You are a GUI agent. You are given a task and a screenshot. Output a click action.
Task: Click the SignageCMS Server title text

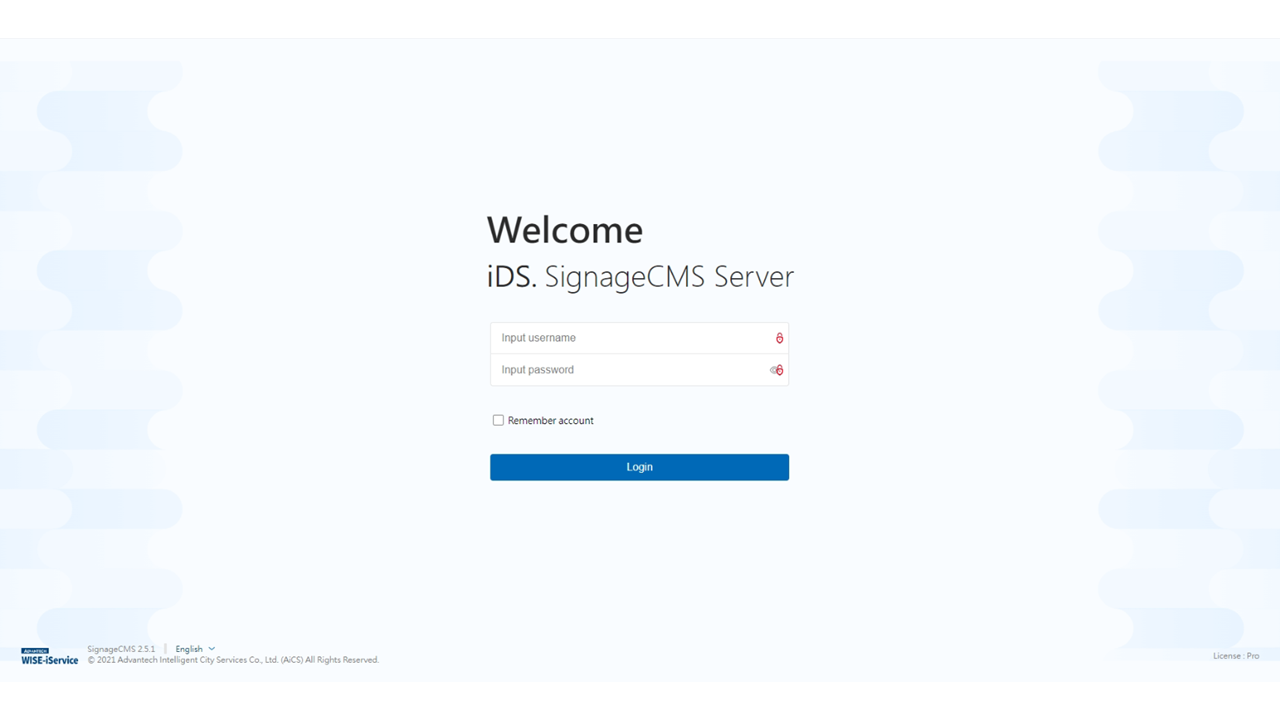669,277
